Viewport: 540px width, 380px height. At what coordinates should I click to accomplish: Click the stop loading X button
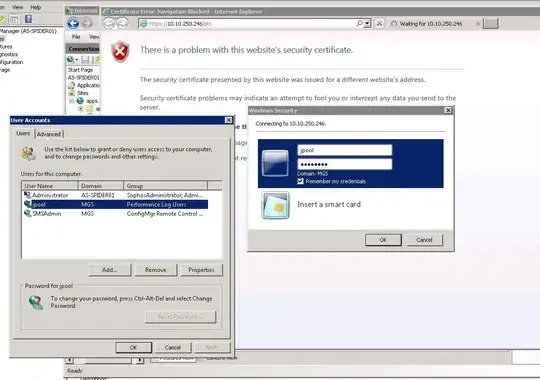(x=379, y=23)
